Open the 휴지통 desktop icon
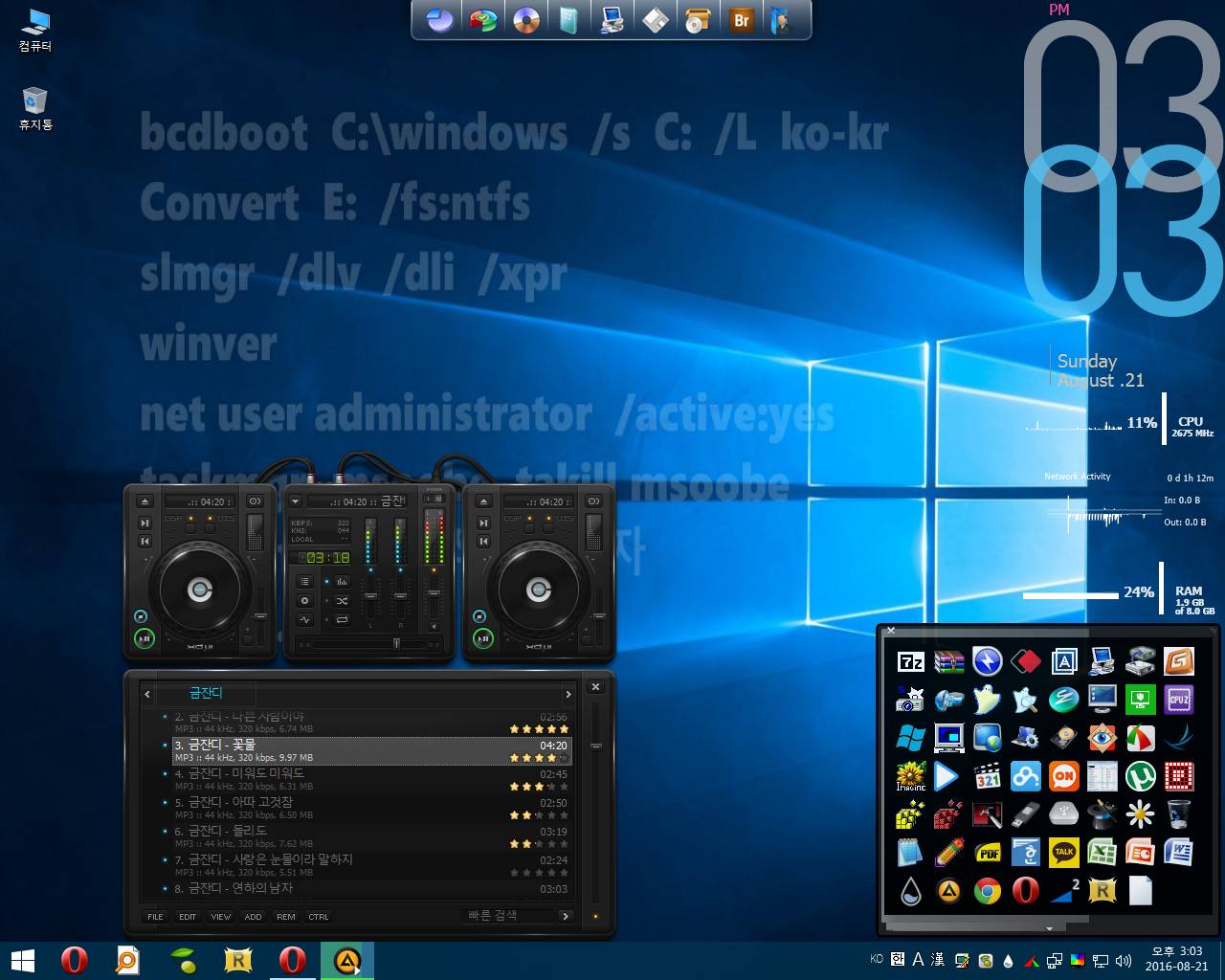 point(35,108)
